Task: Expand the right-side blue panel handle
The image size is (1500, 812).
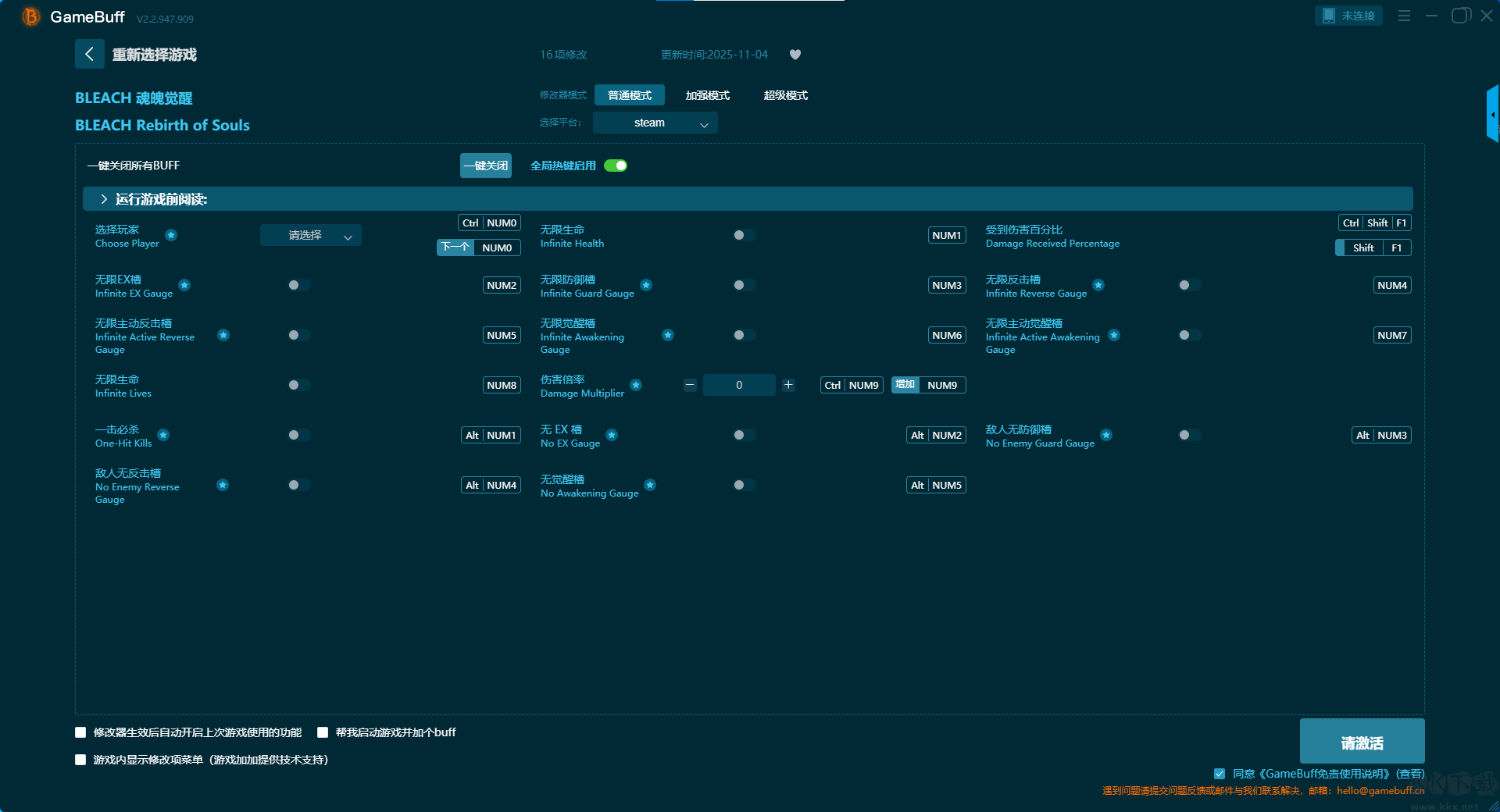Action: pyautogui.click(x=1492, y=114)
